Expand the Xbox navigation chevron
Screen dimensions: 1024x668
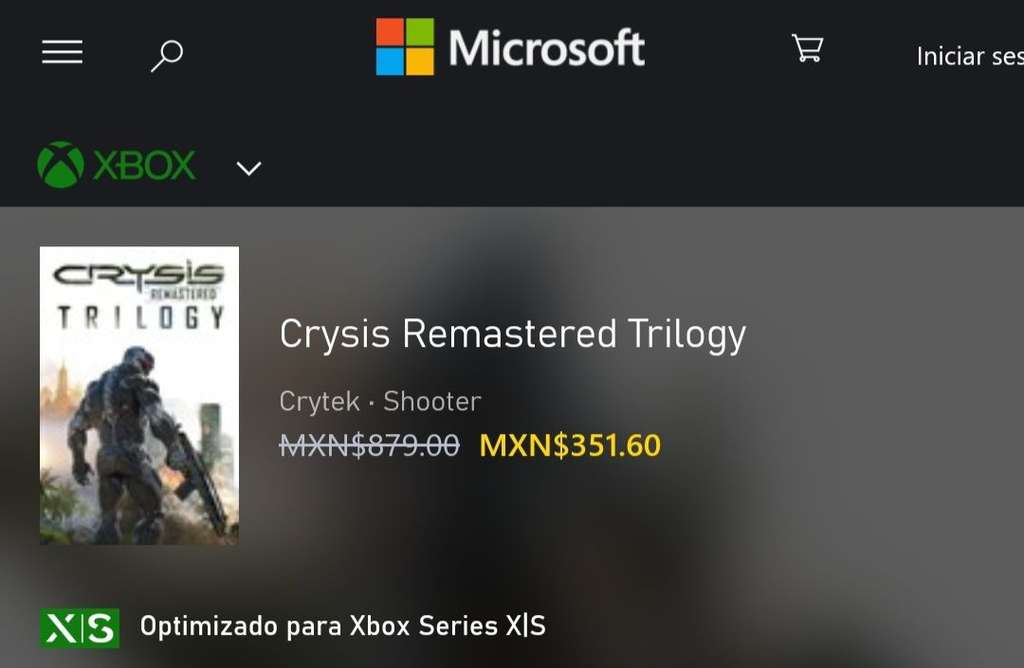pyautogui.click(x=249, y=168)
